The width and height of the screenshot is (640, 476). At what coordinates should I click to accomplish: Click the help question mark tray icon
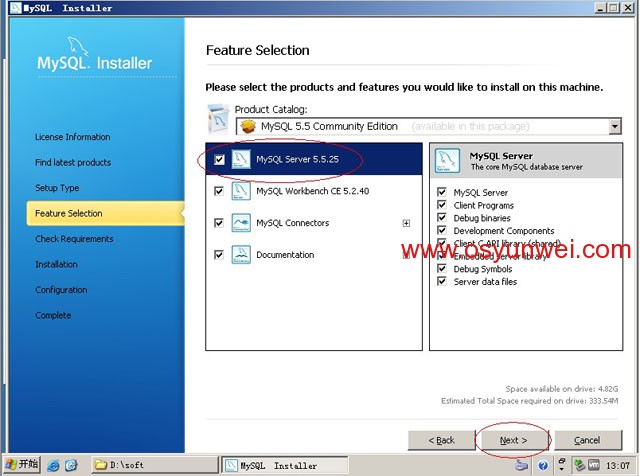coord(543,465)
